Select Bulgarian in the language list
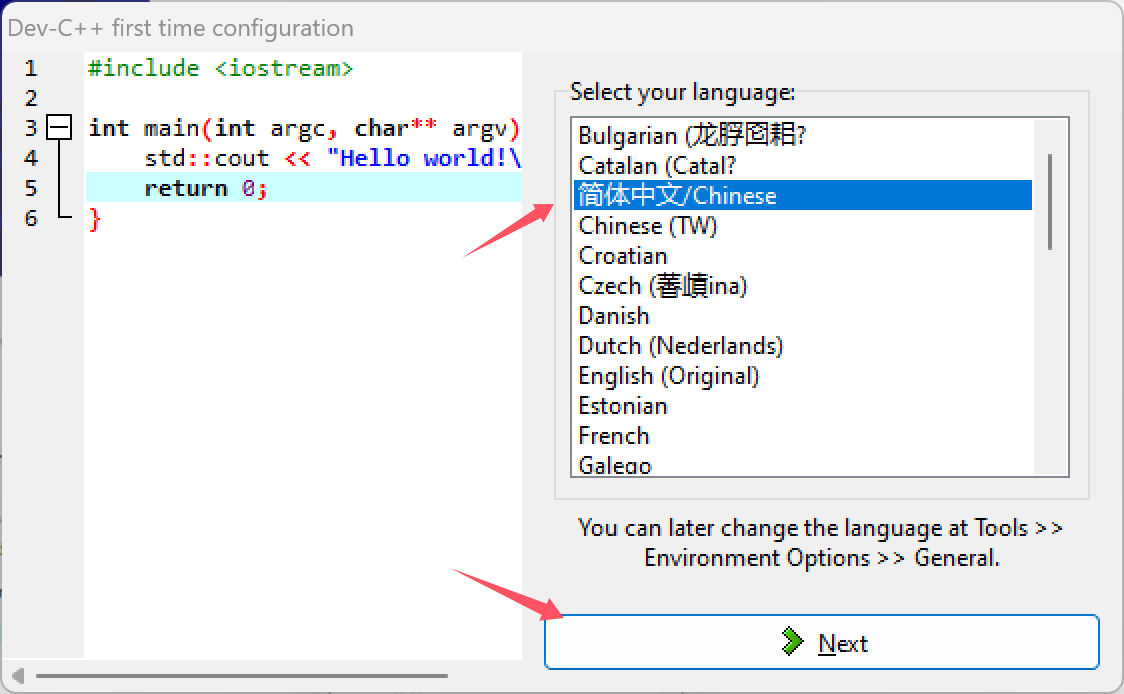The image size is (1124, 694). tap(803, 136)
